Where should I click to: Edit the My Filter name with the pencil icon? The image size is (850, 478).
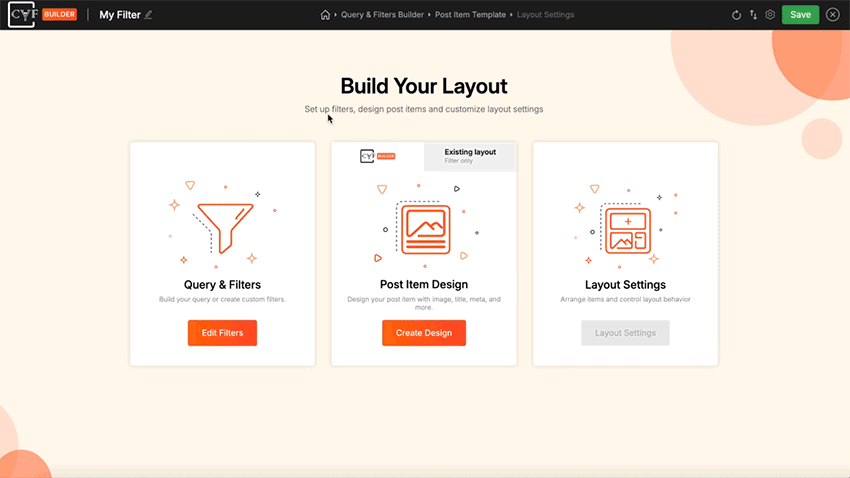pyautogui.click(x=148, y=15)
